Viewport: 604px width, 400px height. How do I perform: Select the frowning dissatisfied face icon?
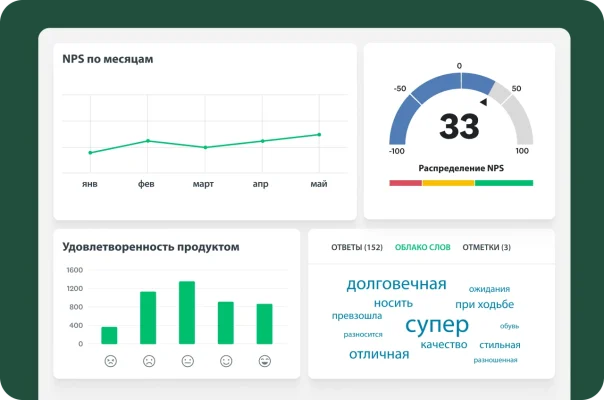tap(149, 361)
